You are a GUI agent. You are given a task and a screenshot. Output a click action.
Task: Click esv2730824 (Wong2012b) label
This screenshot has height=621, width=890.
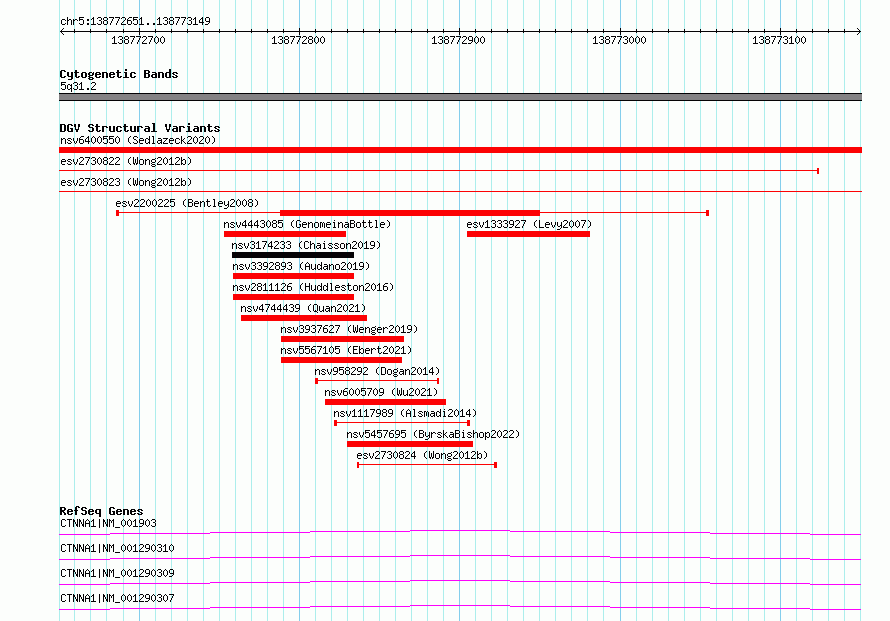pyautogui.click(x=422, y=455)
